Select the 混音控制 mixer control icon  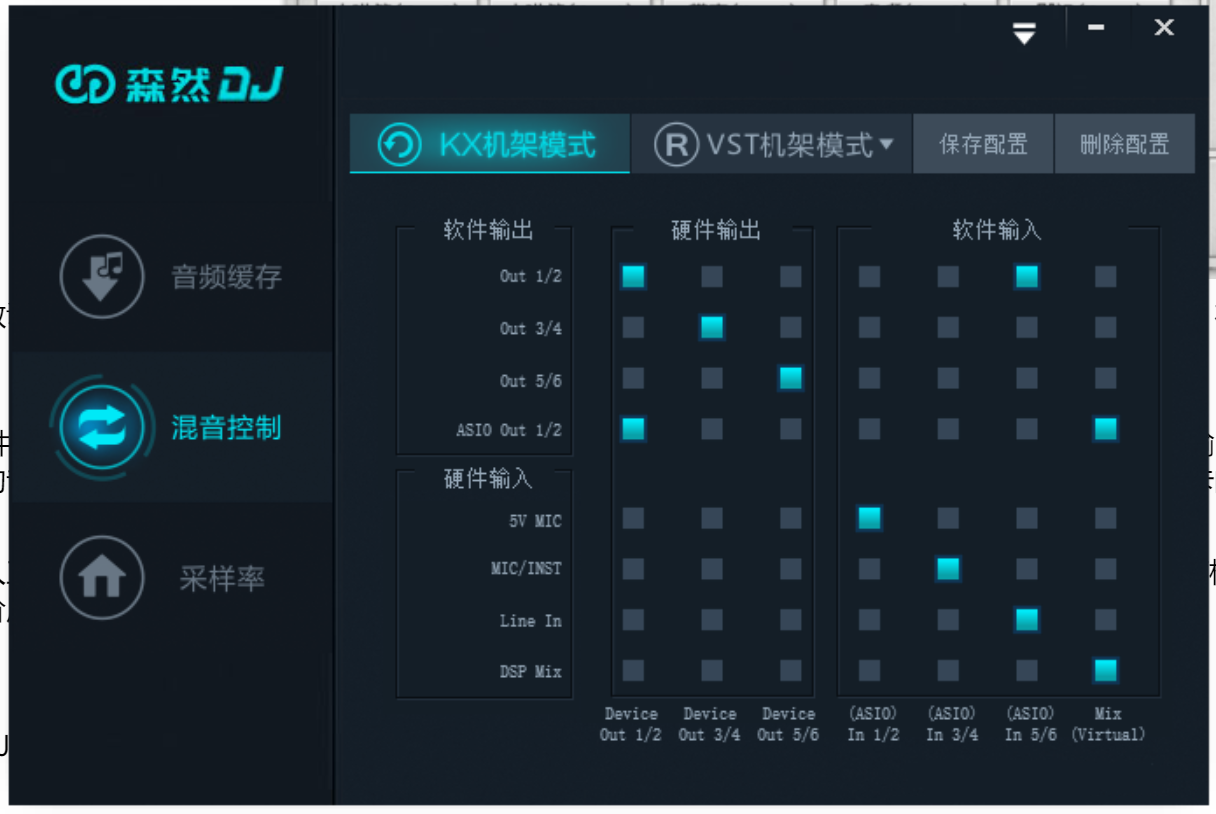[x=101, y=427]
